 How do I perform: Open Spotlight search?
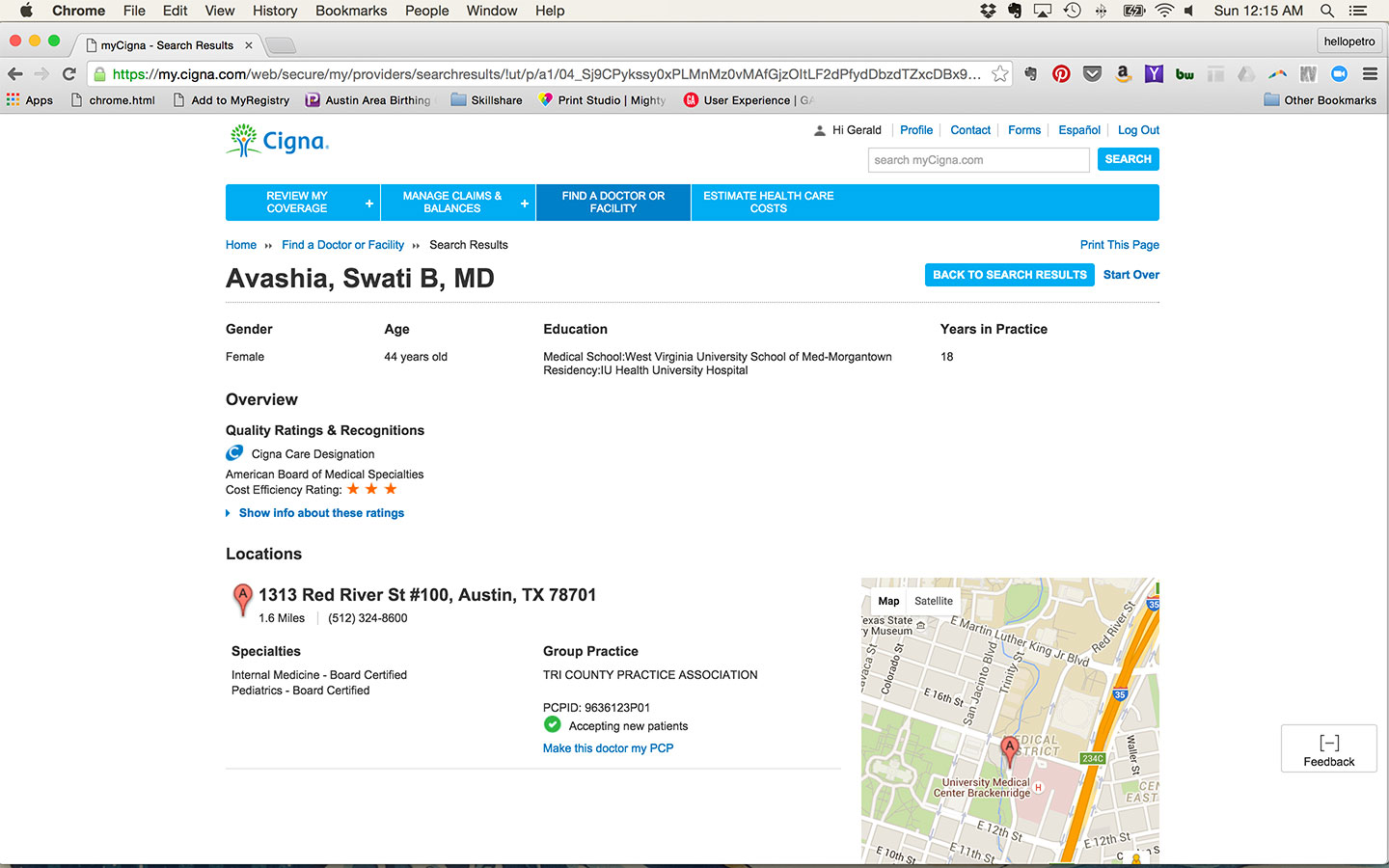pos(1327,11)
